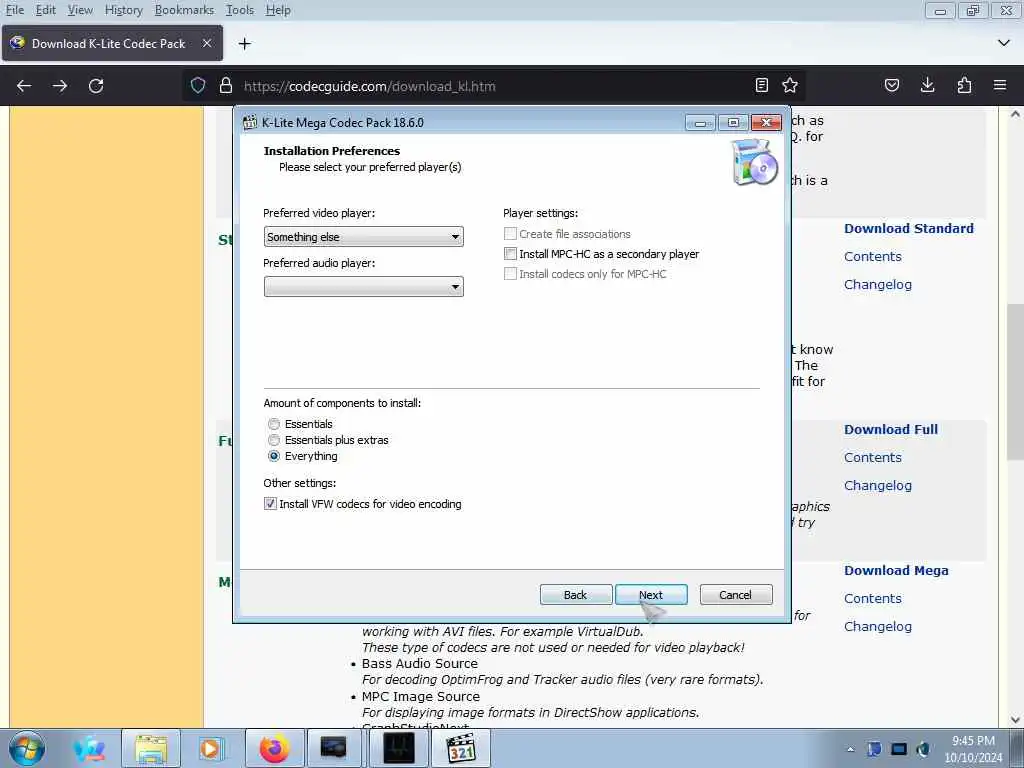Toggle Create file associations checkbox
Image resolution: width=1024 pixels, height=768 pixels.
pyautogui.click(x=510, y=234)
